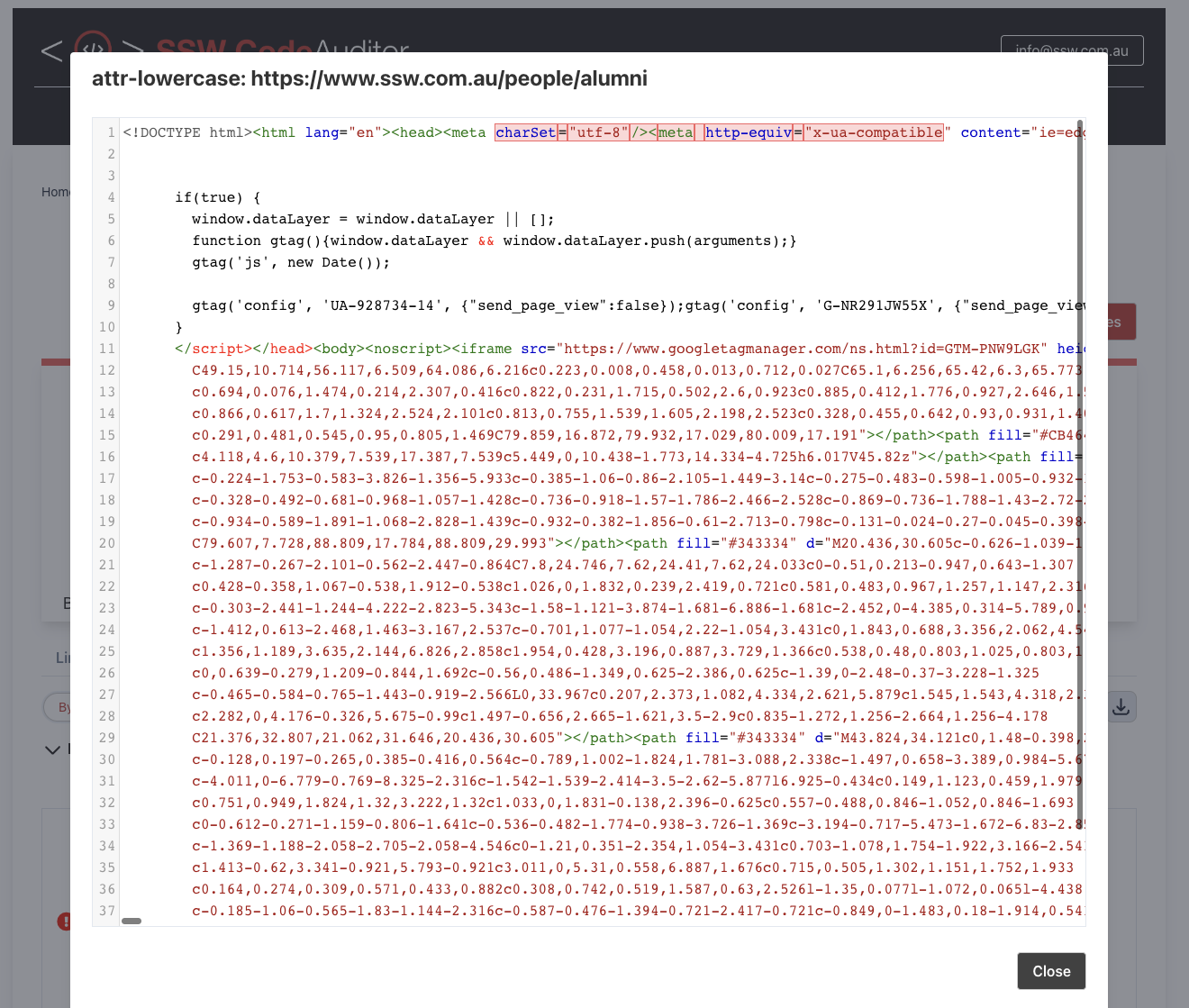Click the highlighted x-ua-compatible value

(x=873, y=132)
